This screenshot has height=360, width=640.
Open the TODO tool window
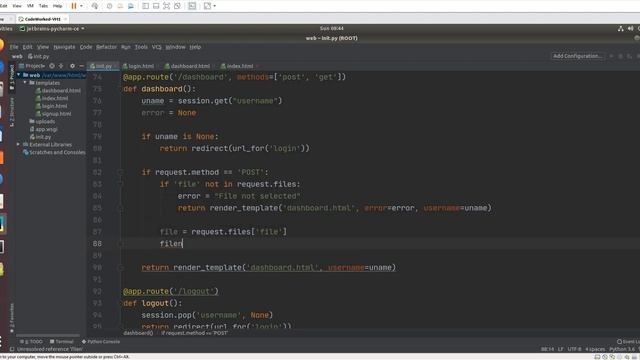(x=31, y=342)
